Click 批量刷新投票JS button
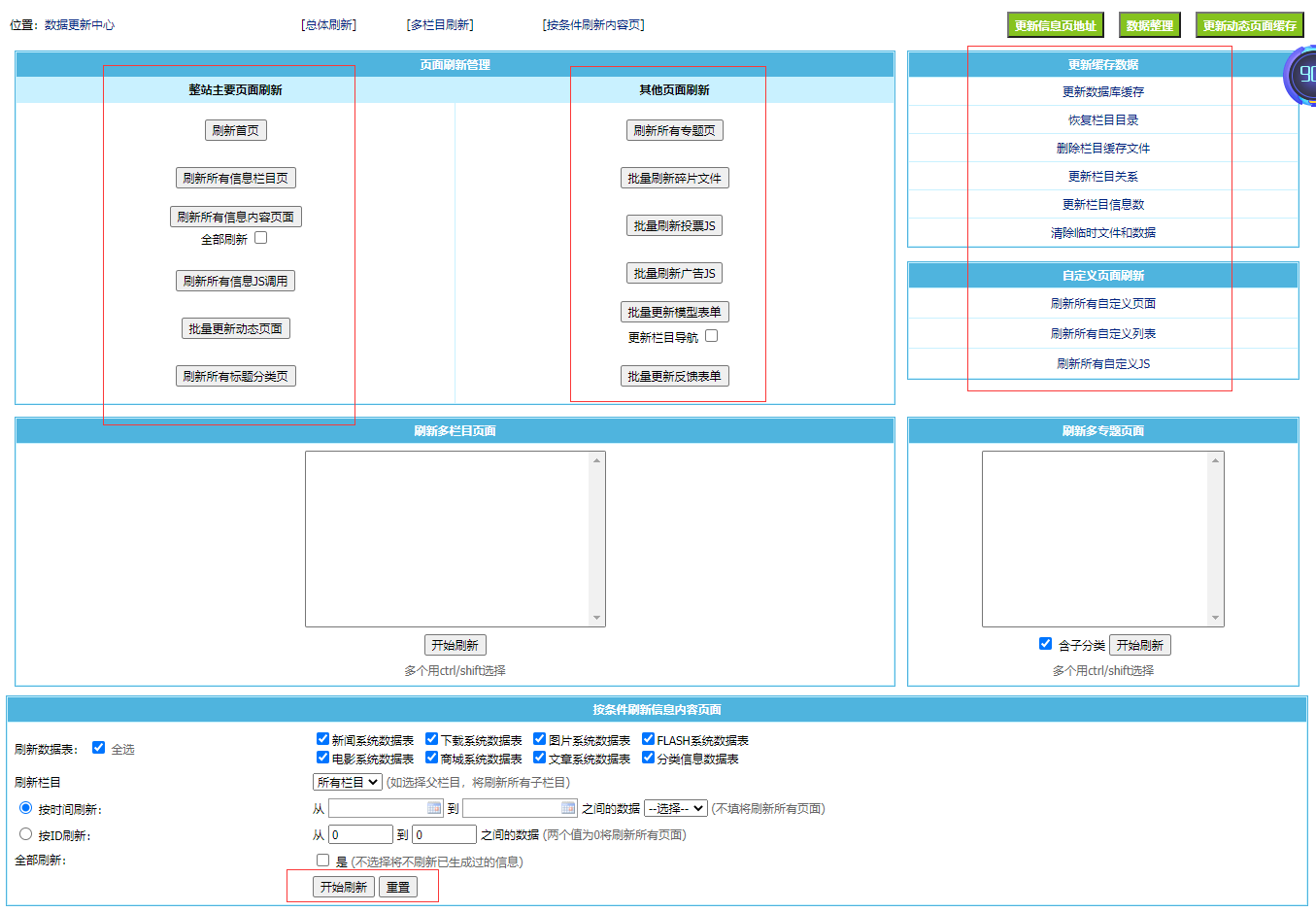 (675, 225)
